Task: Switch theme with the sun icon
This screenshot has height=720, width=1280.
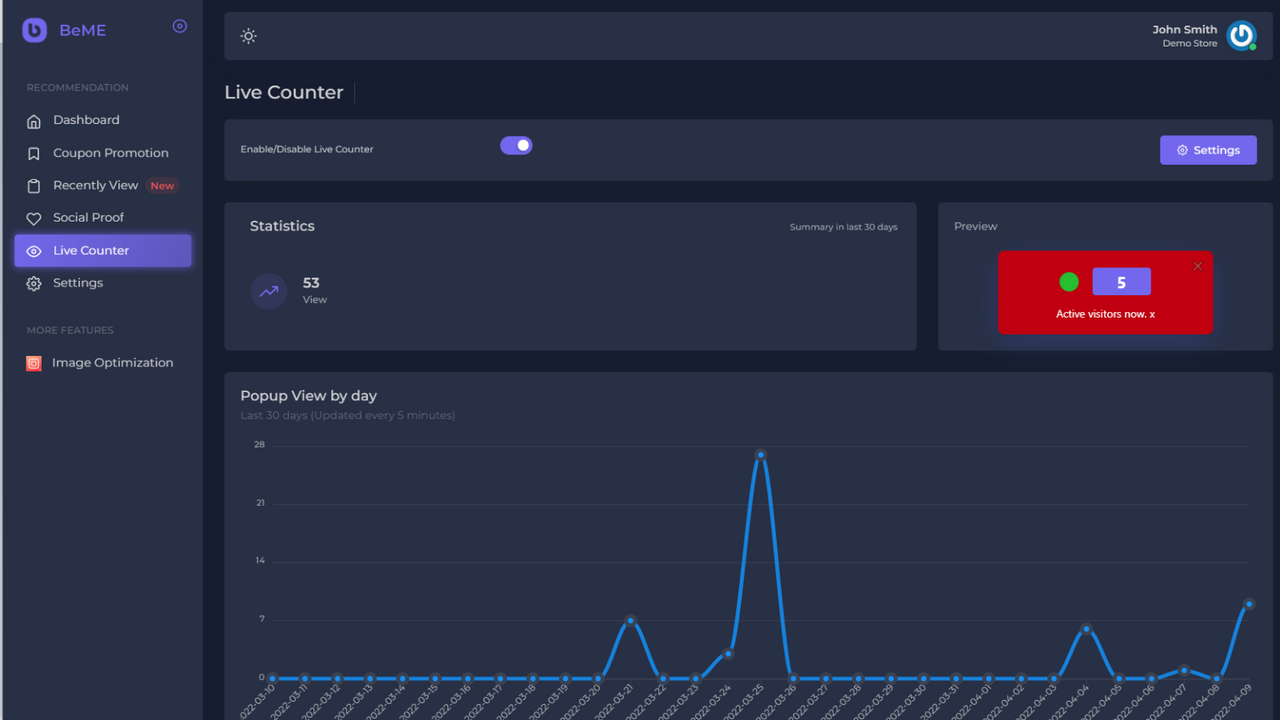Action: [x=249, y=36]
